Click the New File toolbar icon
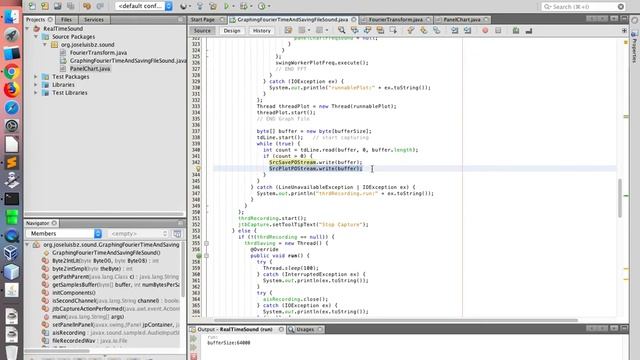The height and width of the screenshot is (360, 640). click(x=32, y=6)
